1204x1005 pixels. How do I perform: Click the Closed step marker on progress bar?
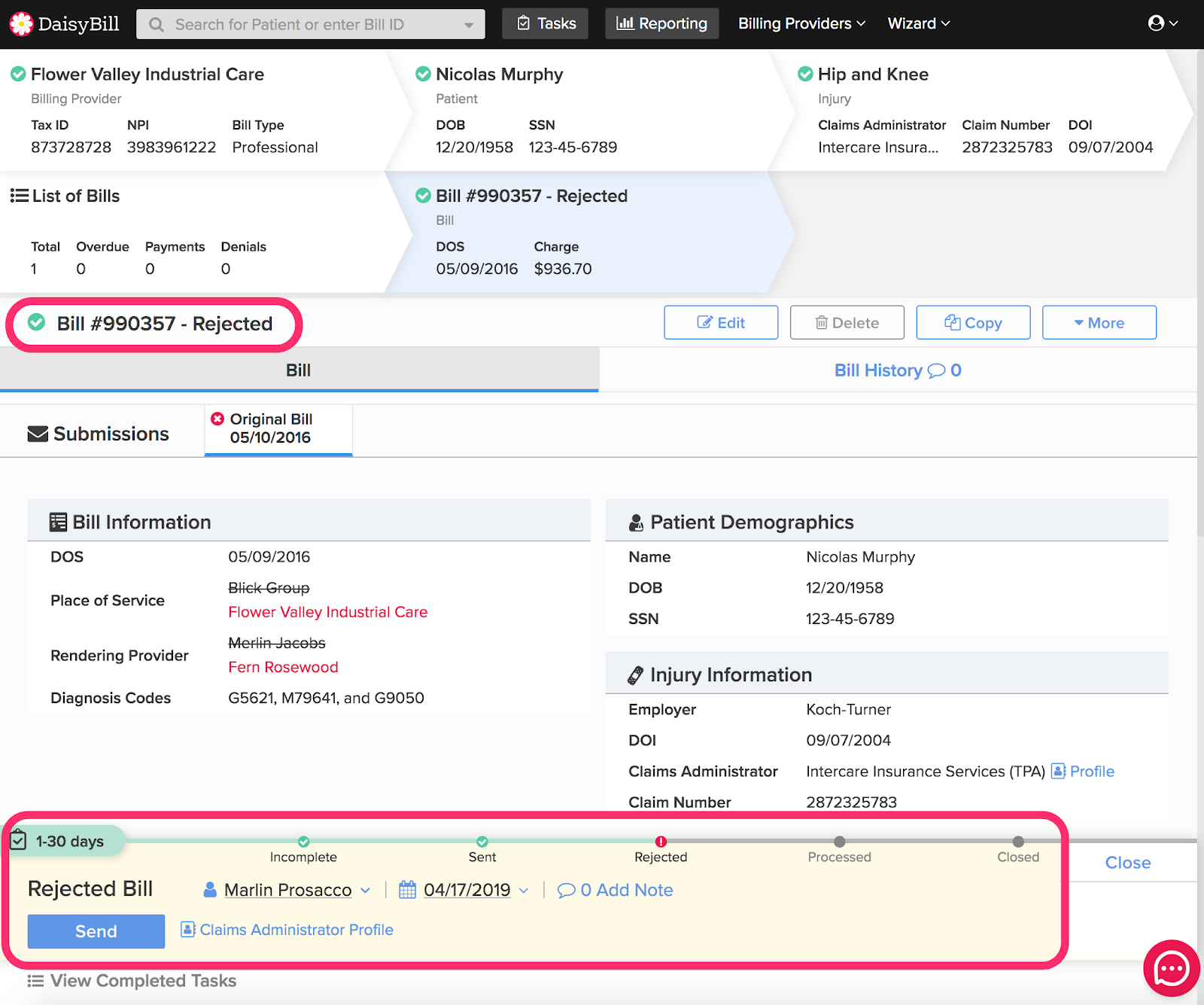point(1018,842)
